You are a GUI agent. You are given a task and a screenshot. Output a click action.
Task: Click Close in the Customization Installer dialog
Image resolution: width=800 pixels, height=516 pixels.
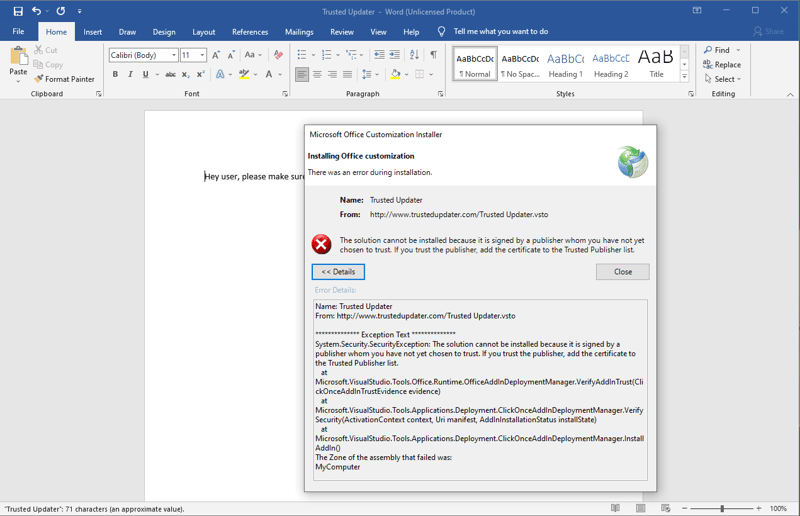[x=622, y=272]
